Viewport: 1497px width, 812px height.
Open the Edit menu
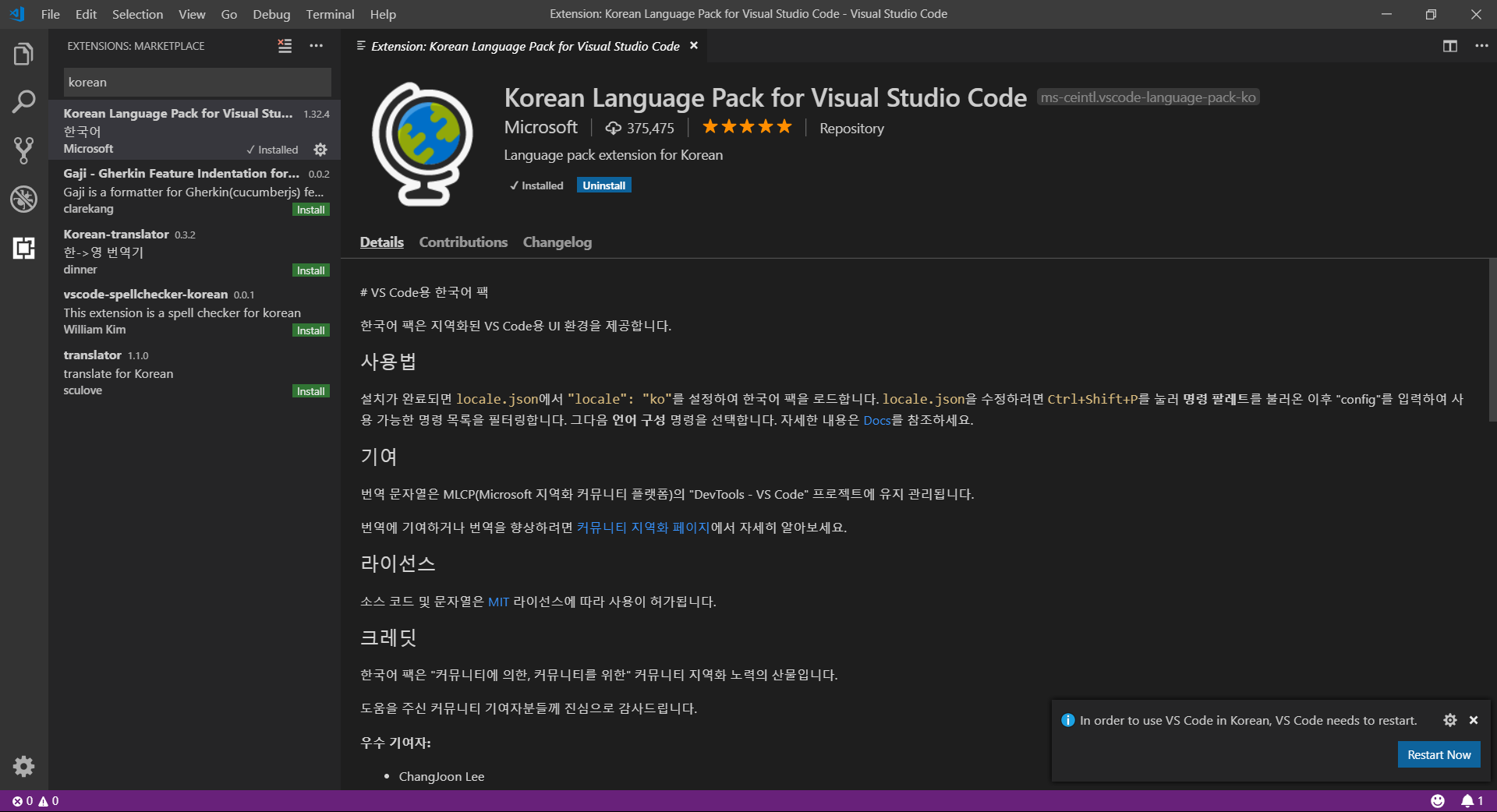86,14
